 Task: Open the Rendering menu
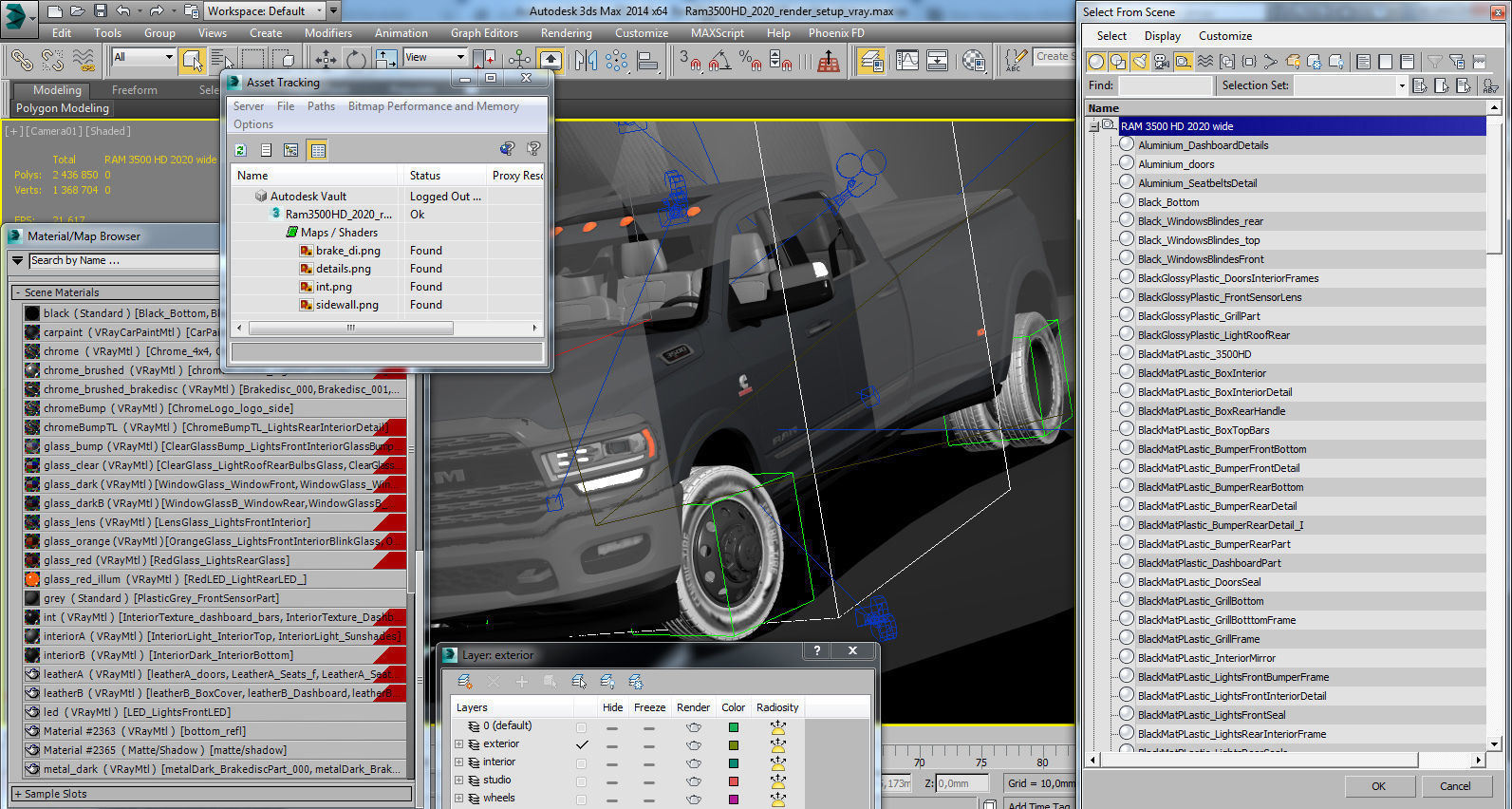[x=566, y=33]
